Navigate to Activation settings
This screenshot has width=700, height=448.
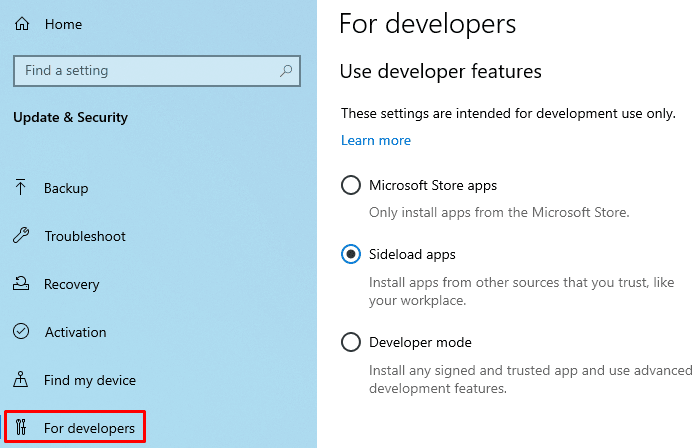pyautogui.click(x=75, y=332)
